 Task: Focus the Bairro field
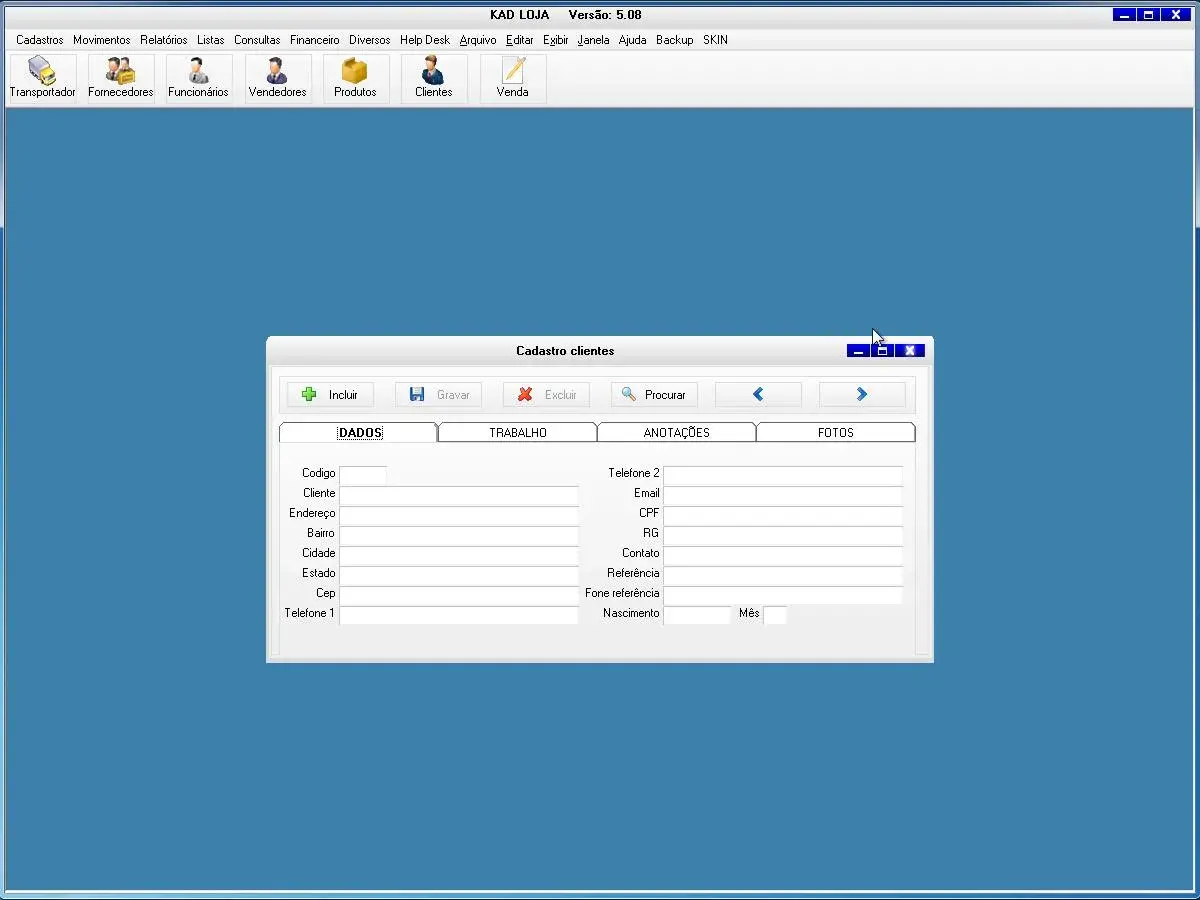point(459,534)
